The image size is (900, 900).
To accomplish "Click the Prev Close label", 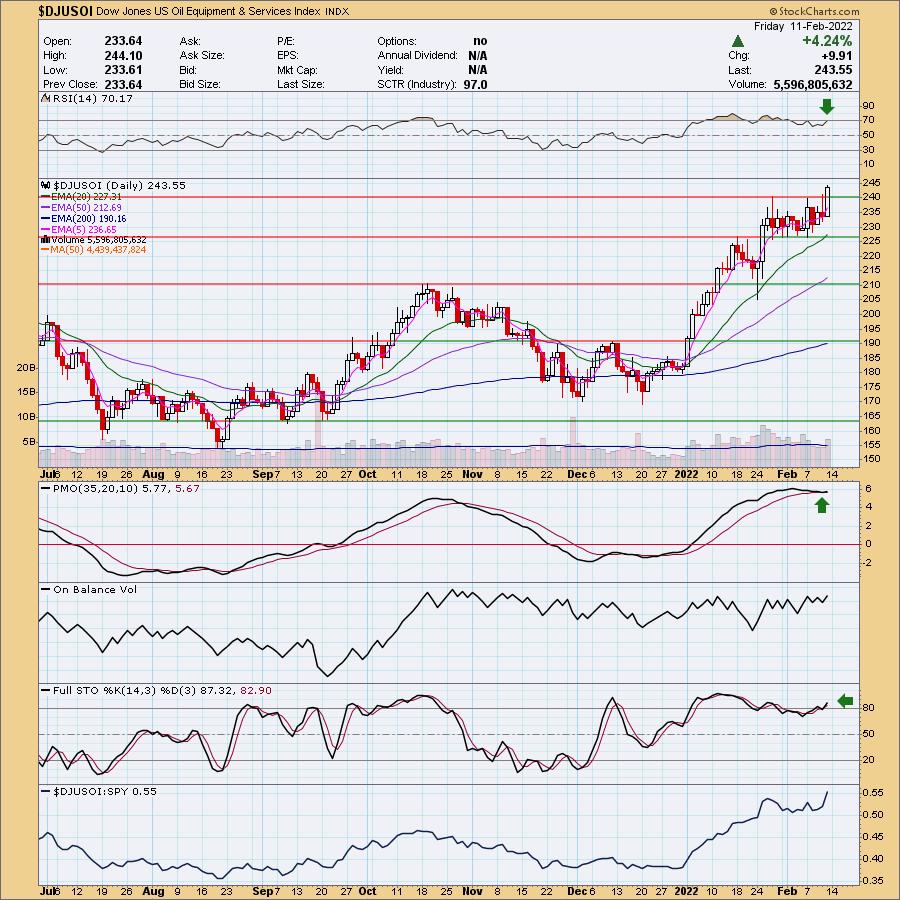I will 69,84.
